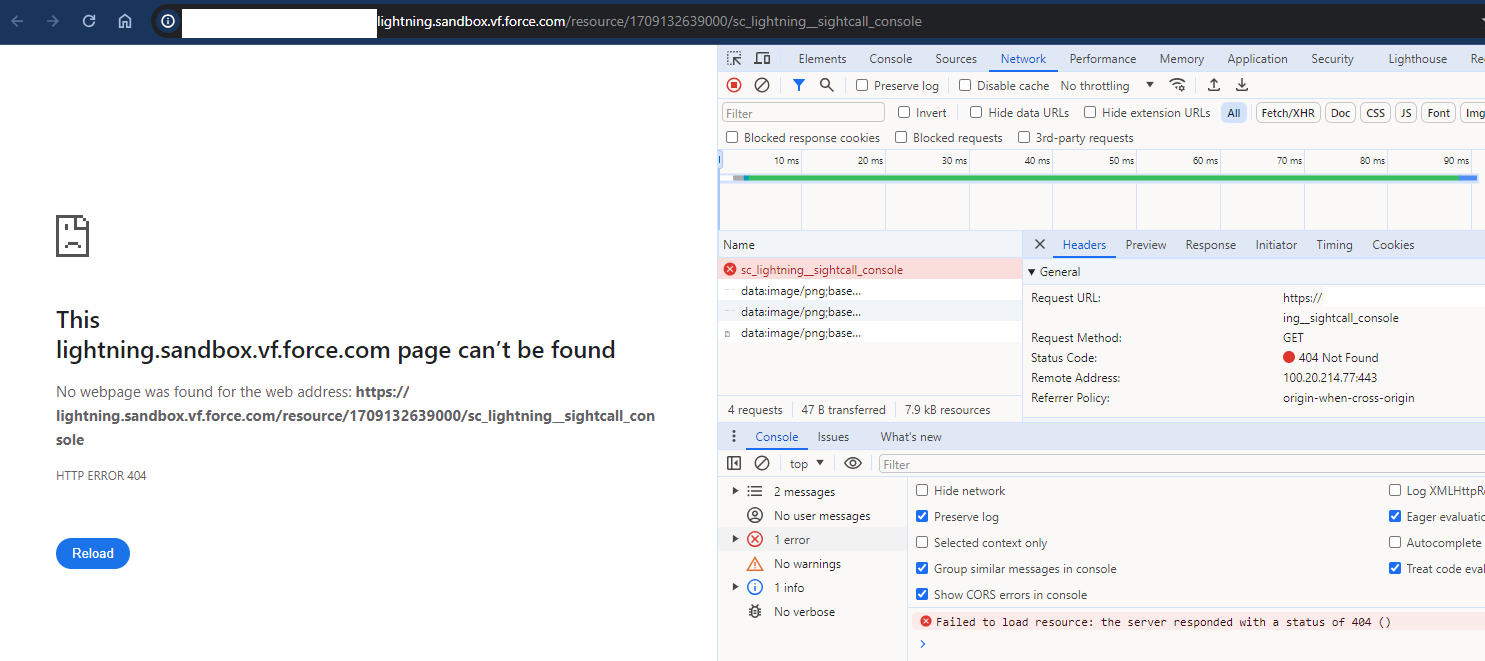Open the Memory tab
This screenshot has height=661, width=1485.
pos(1181,59)
